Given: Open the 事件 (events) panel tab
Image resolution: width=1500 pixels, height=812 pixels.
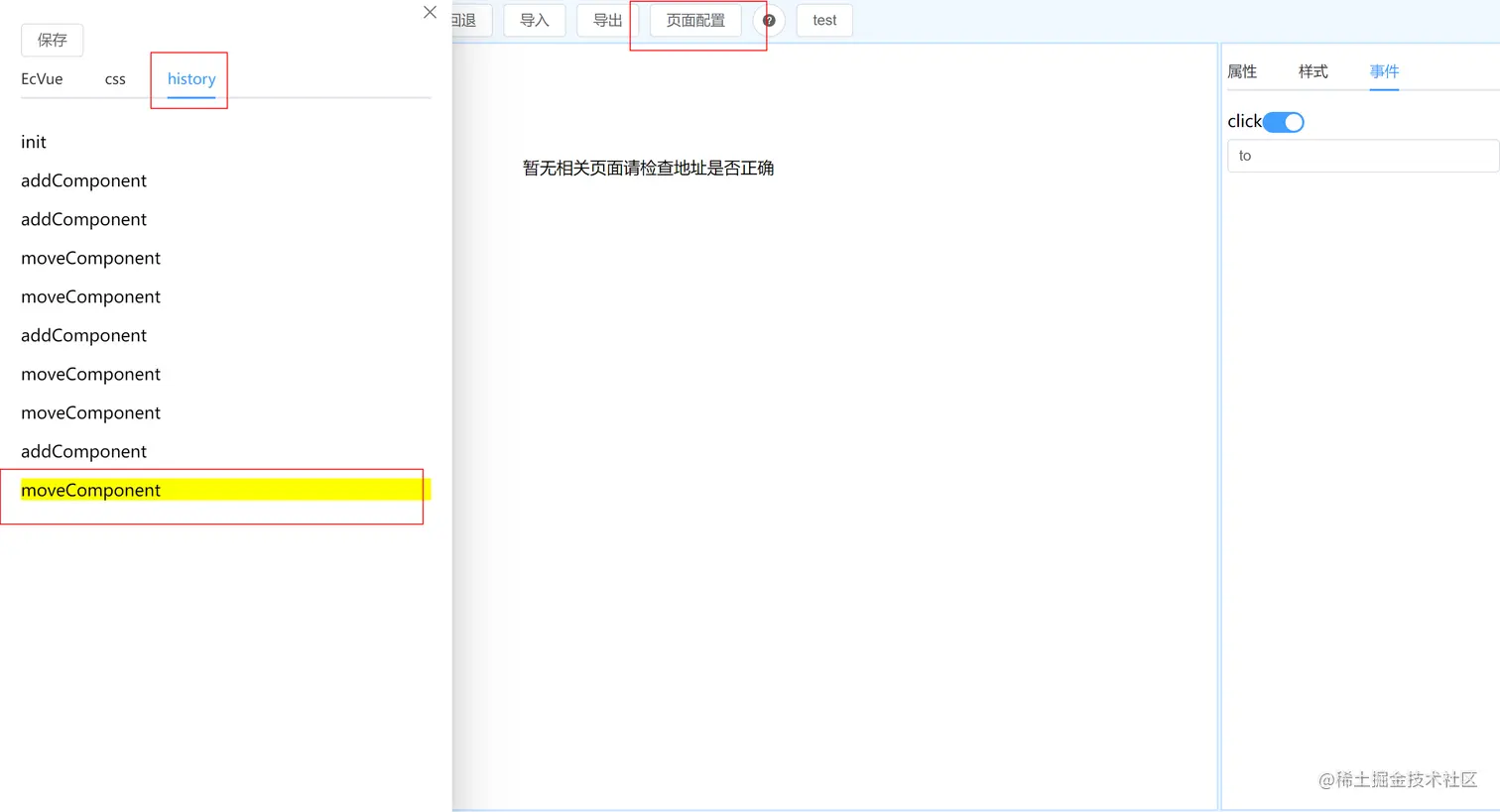Looking at the screenshot, I should coord(1384,71).
